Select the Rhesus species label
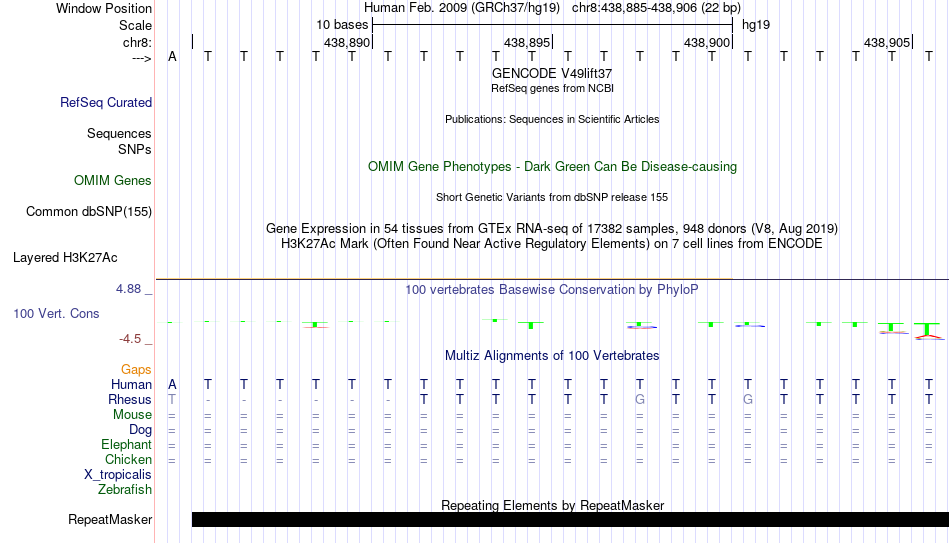Viewport: 950px width, 543px height. tap(130, 400)
